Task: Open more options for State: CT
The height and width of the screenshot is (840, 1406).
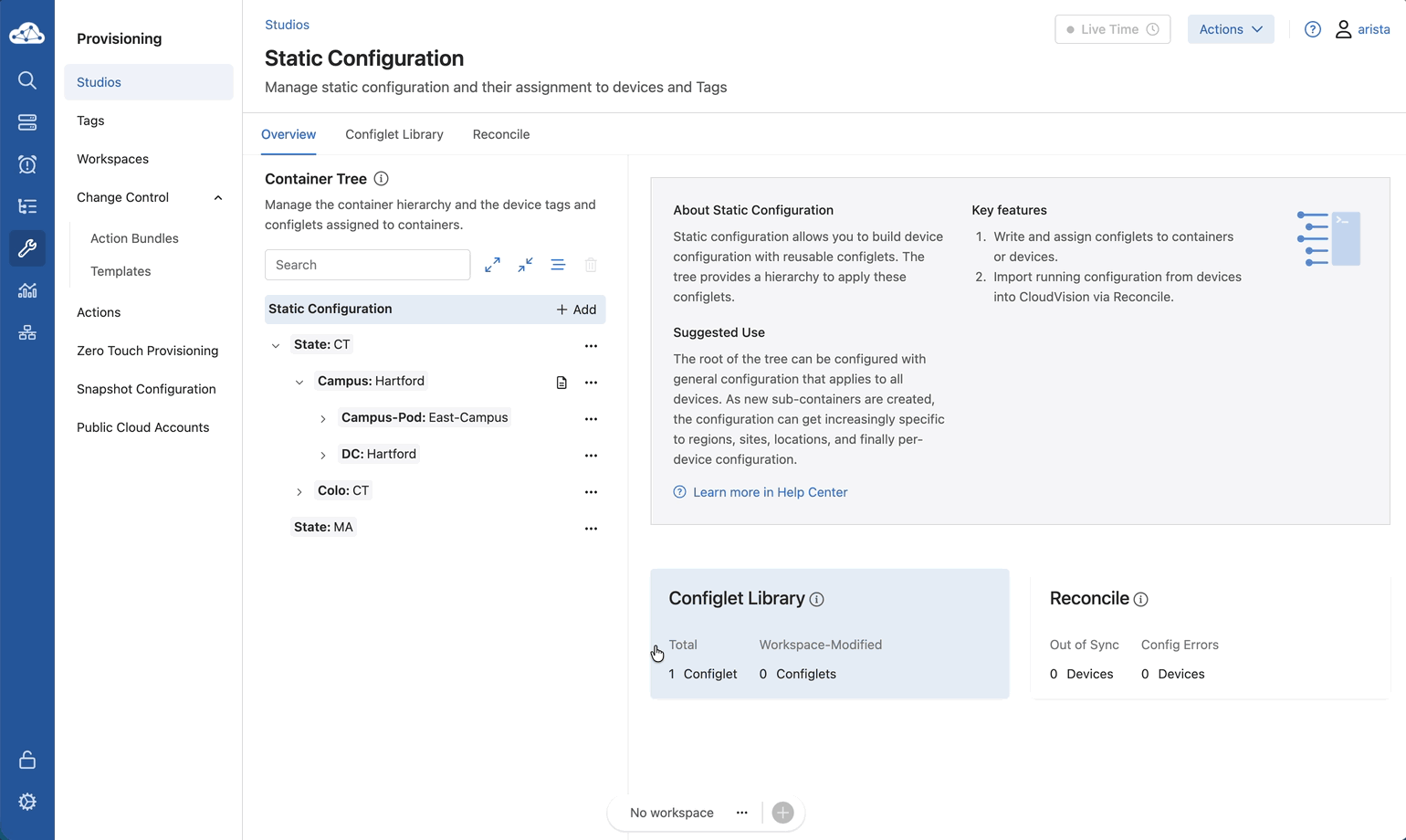Action: tap(591, 346)
